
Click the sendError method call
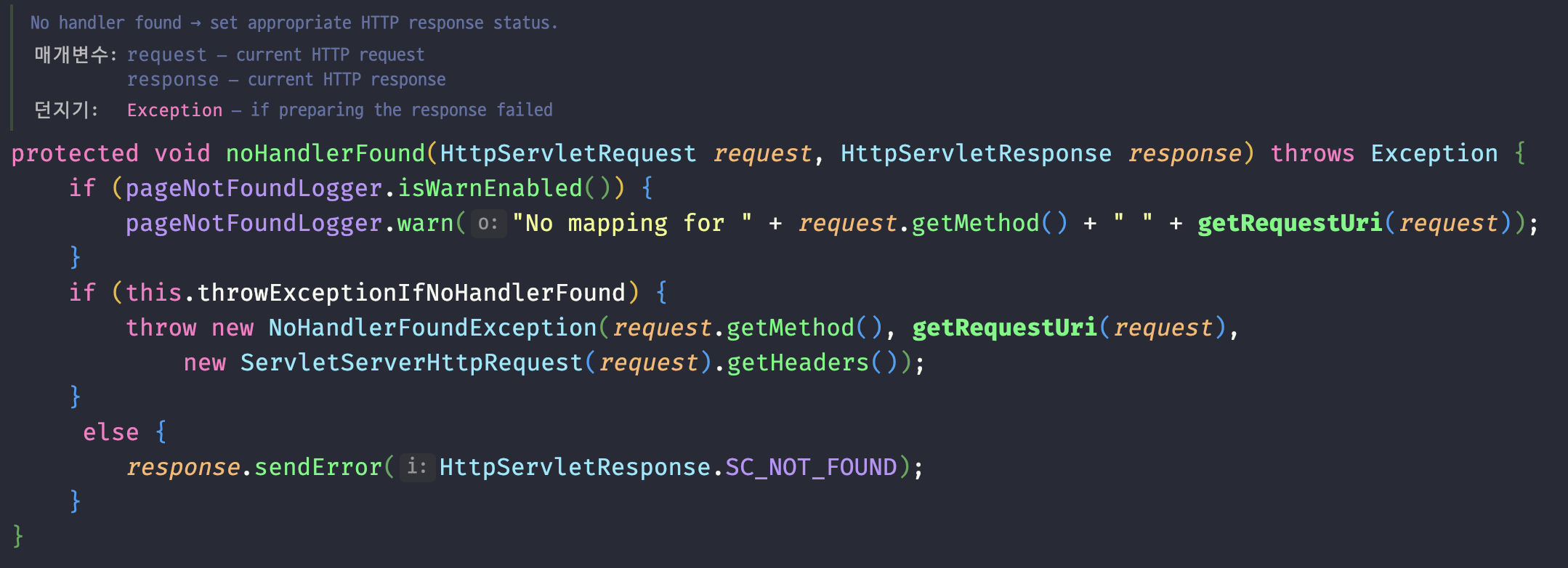318,467
